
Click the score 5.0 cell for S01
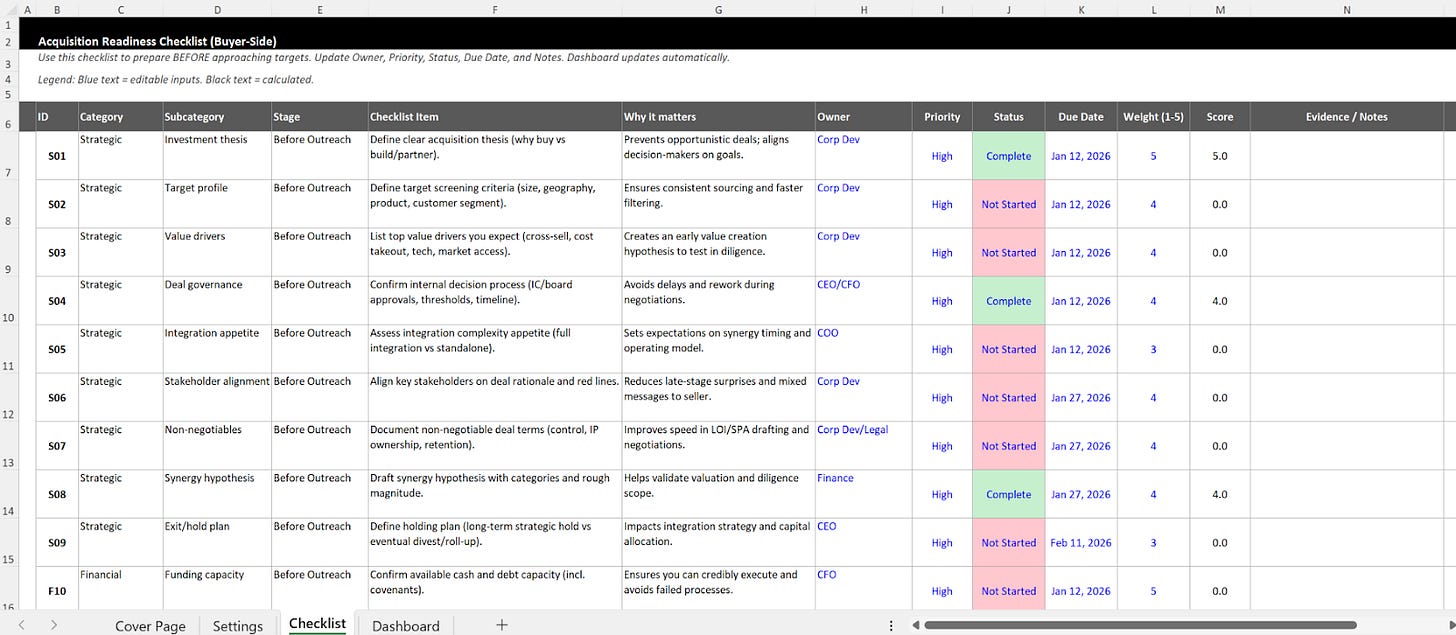click(x=1219, y=156)
